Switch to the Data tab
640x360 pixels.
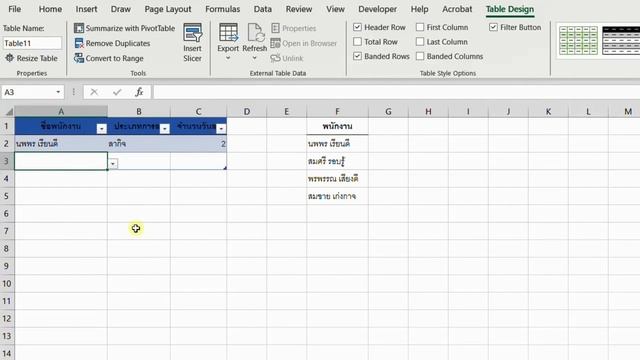pos(262,9)
